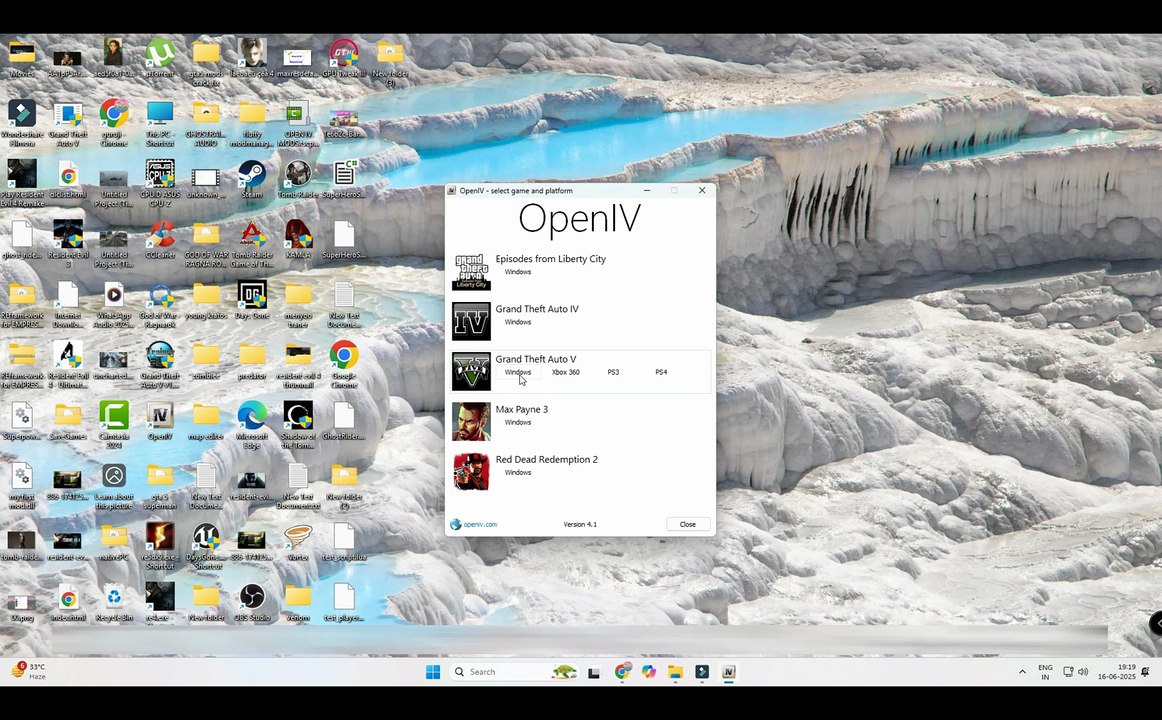Select the GPU Tweak desktop shortcut

[x=344, y=58]
